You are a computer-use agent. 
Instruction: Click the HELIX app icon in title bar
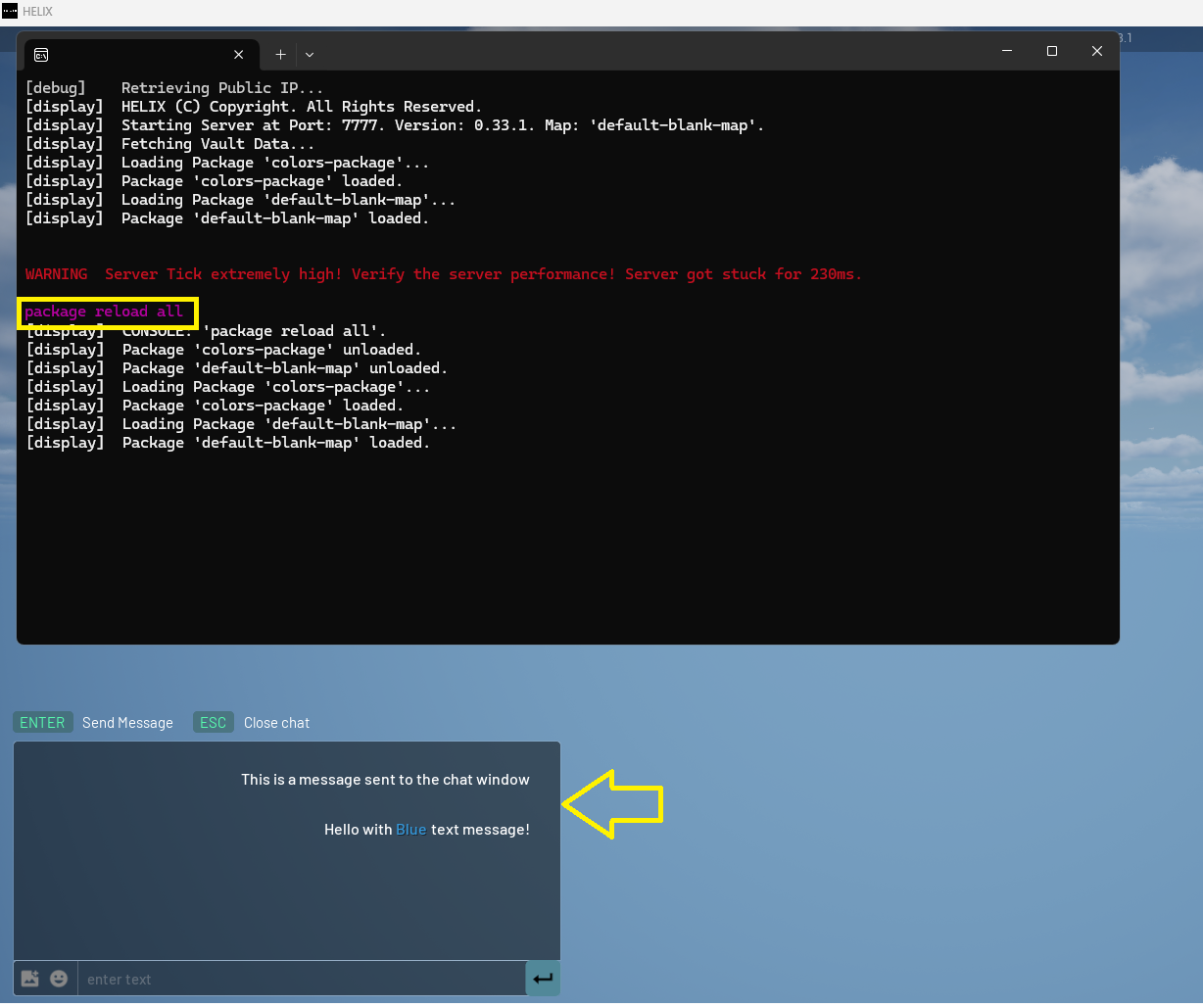(x=10, y=12)
